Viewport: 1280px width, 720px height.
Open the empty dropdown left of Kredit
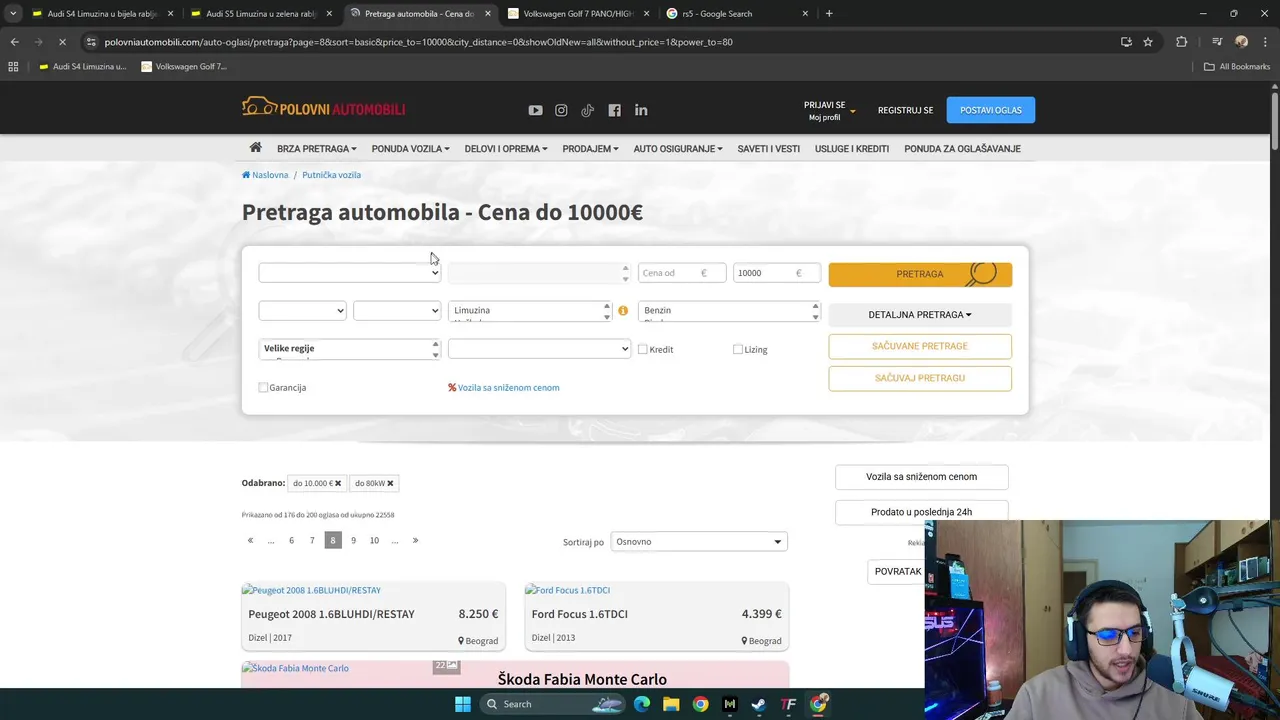pos(539,349)
